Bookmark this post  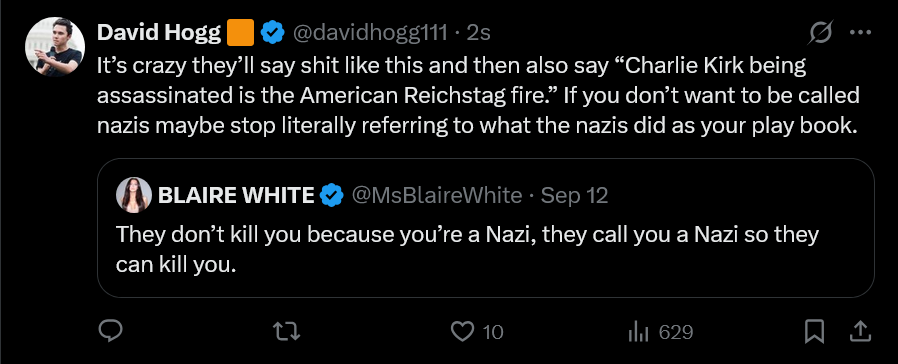tap(814, 331)
